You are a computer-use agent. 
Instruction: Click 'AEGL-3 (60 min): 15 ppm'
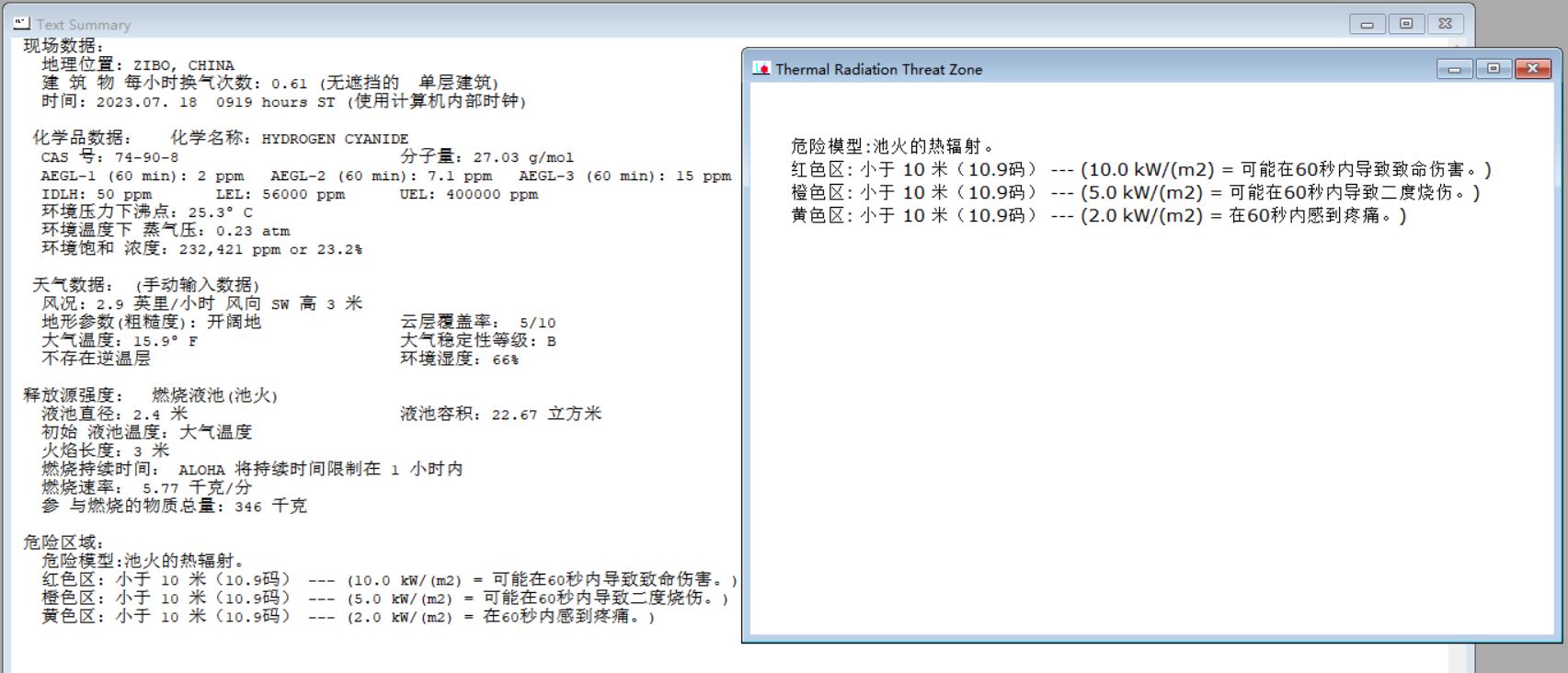(x=624, y=176)
